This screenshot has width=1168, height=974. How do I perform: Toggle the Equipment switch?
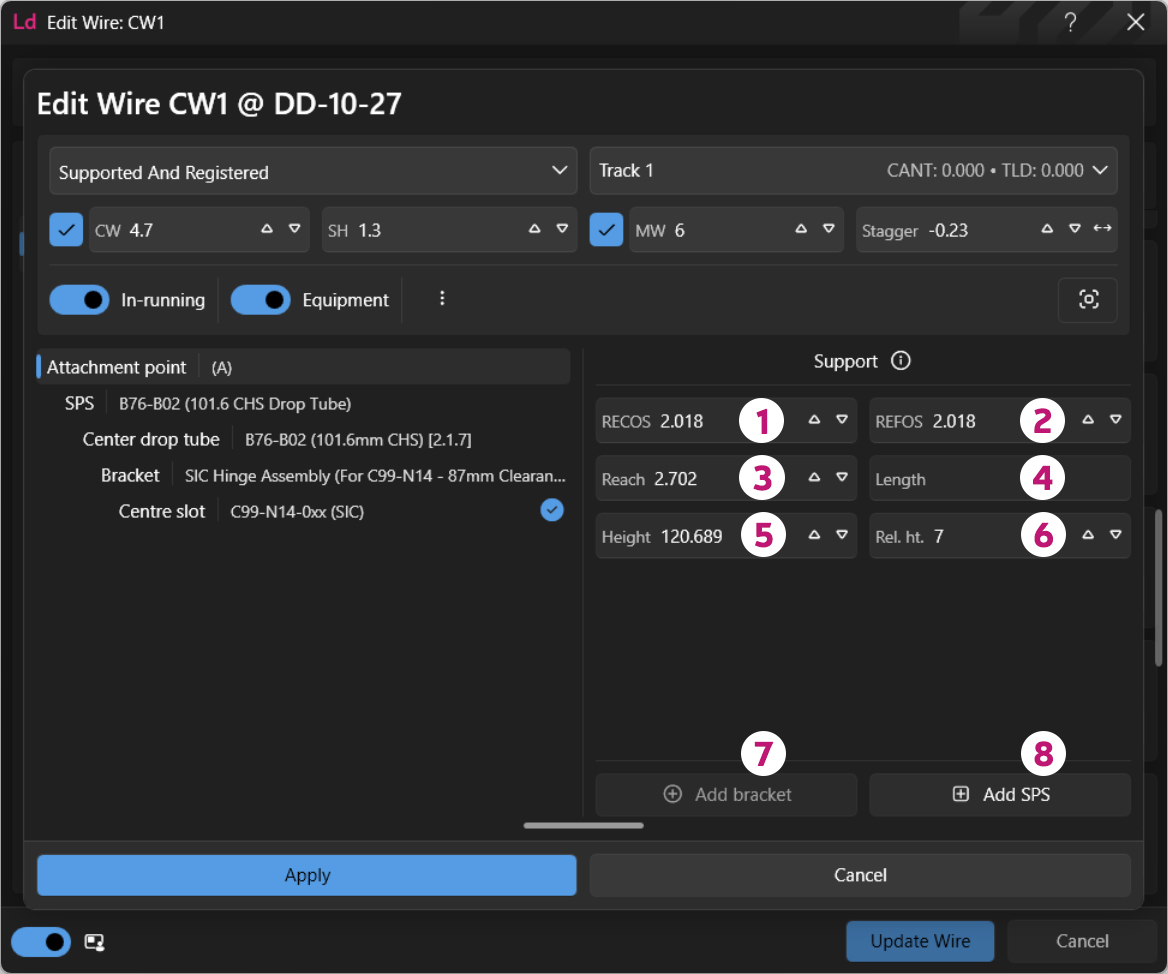coord(260,300)
